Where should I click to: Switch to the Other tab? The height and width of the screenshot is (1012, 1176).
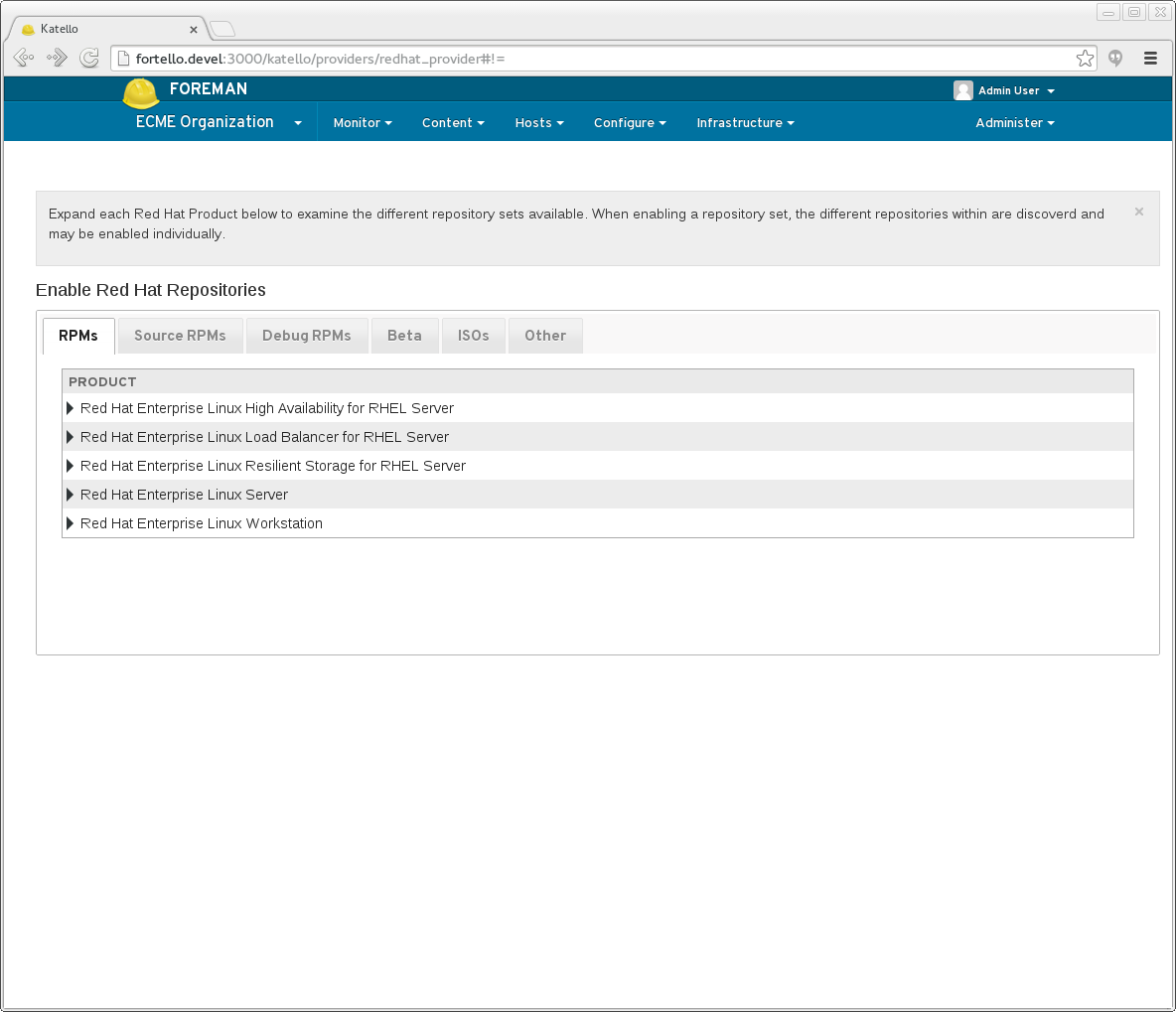tap(545, 336)
